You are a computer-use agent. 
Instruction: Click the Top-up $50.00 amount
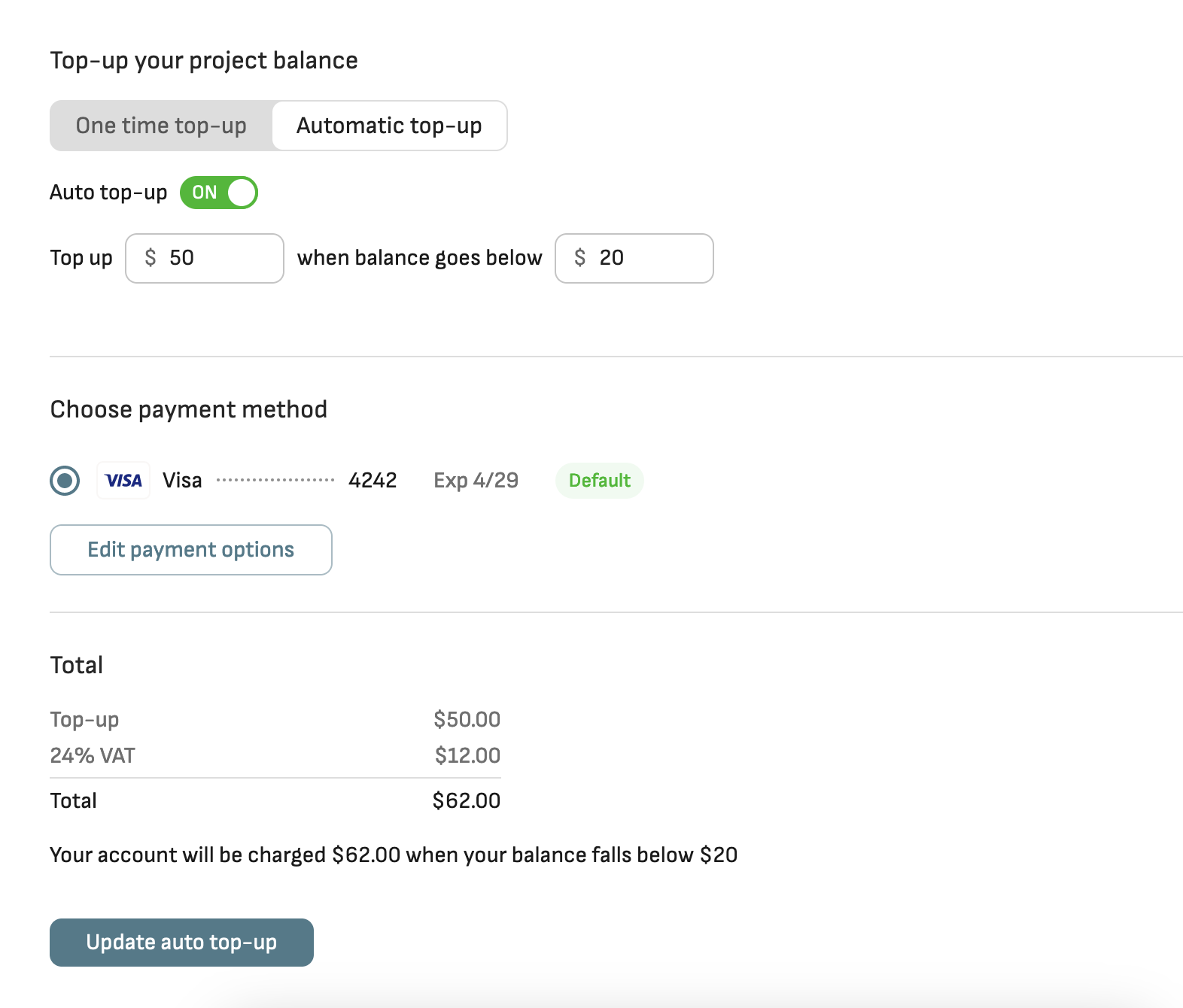pyautogui.click(x=467, y=719)
